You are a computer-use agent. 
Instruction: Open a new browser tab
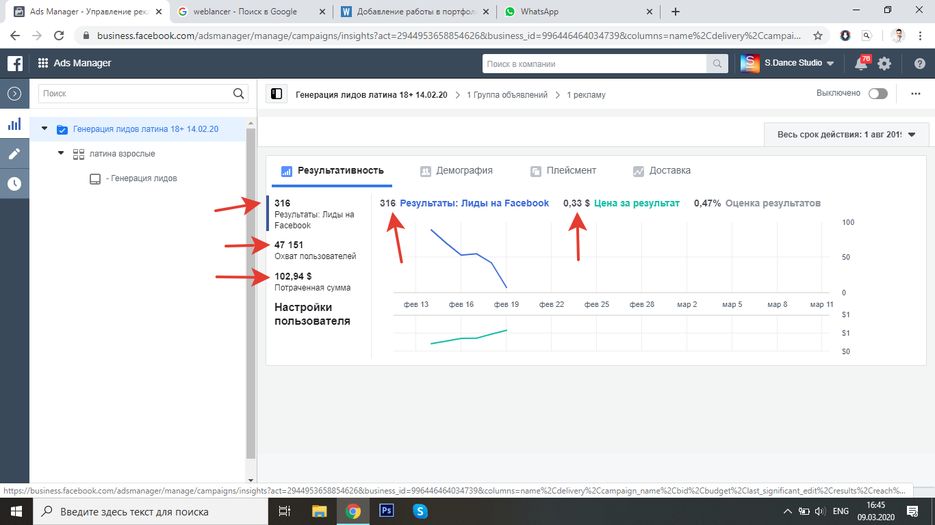[675, 12]
